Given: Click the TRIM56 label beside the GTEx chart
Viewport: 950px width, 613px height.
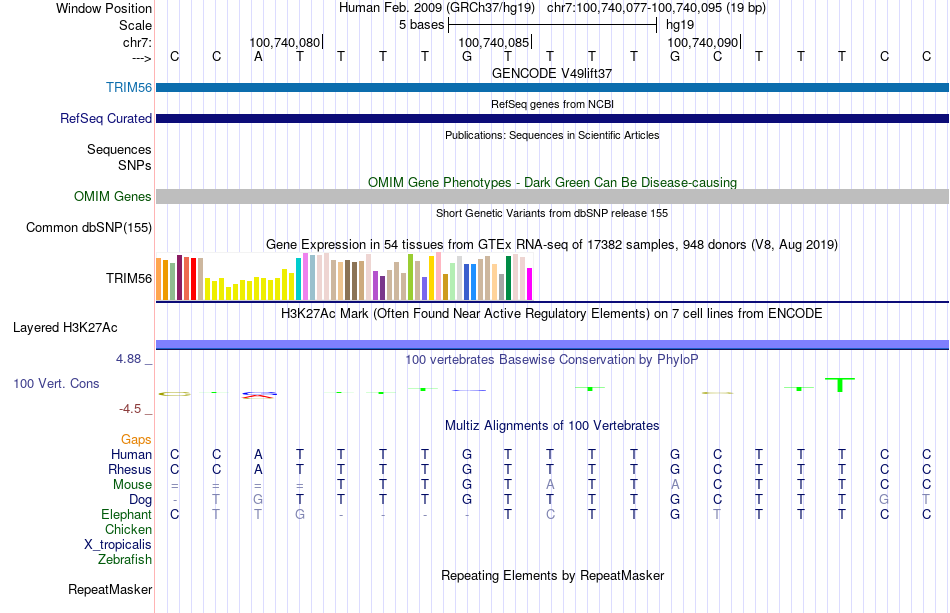Looking at the screenshot, I should pos(129,279).
